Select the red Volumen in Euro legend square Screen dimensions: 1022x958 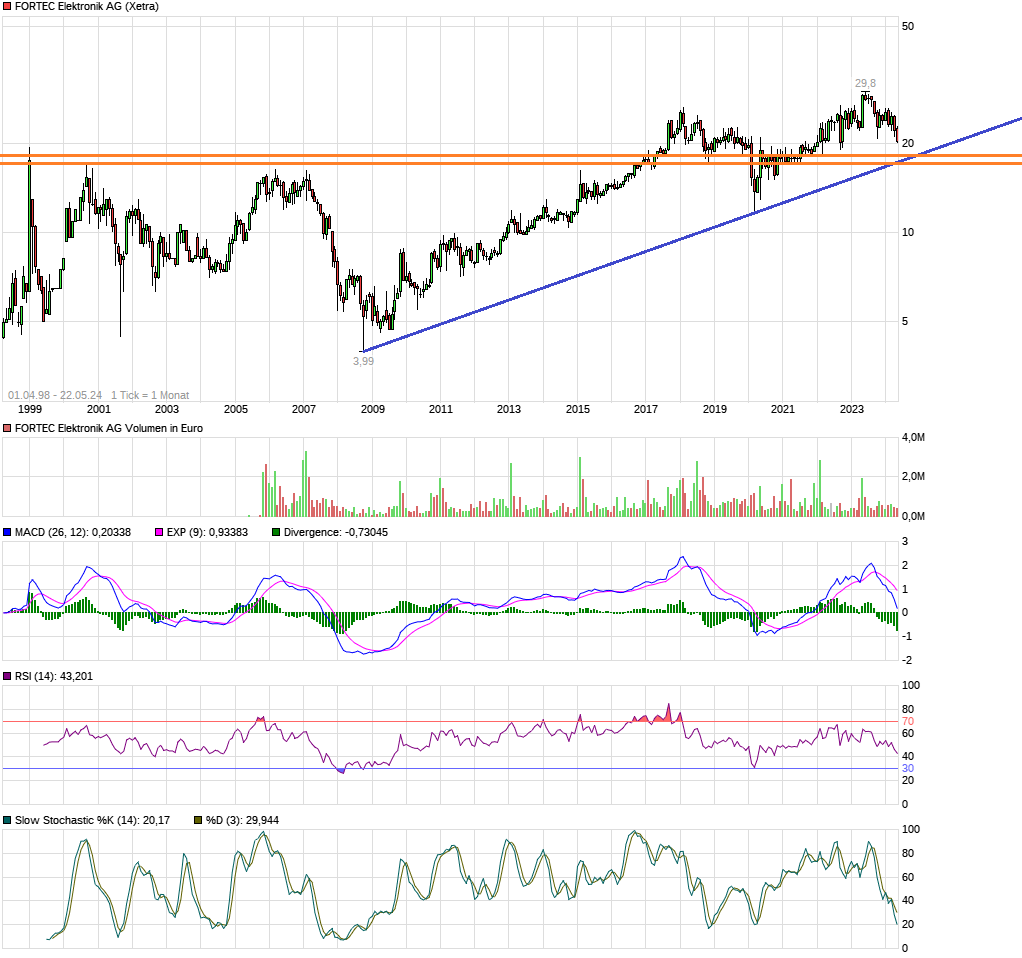[x=6, y=427]
